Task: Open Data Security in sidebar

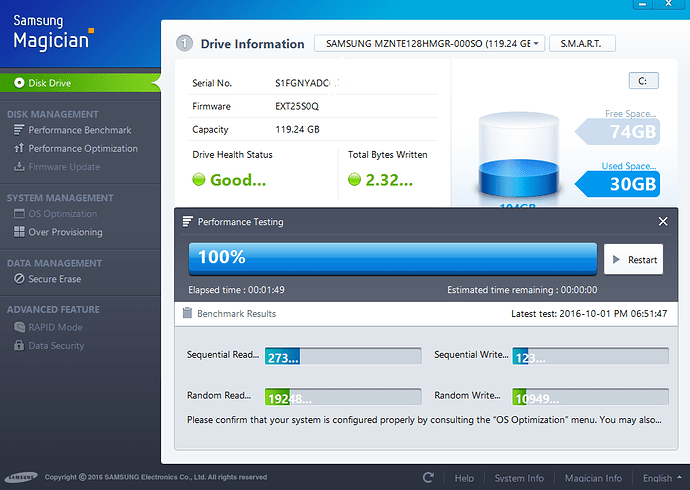Action: coord(56,346)
